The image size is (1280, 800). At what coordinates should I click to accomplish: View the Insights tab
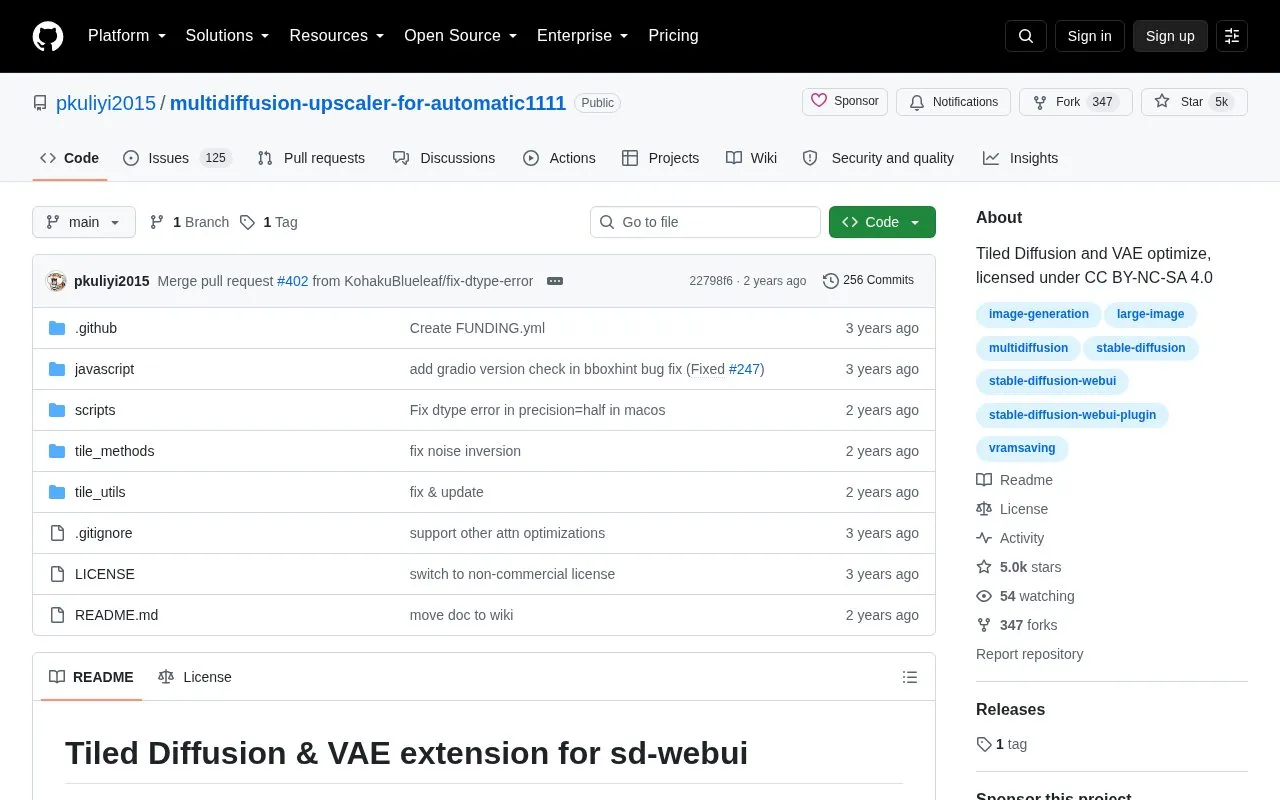(1020, 158)
